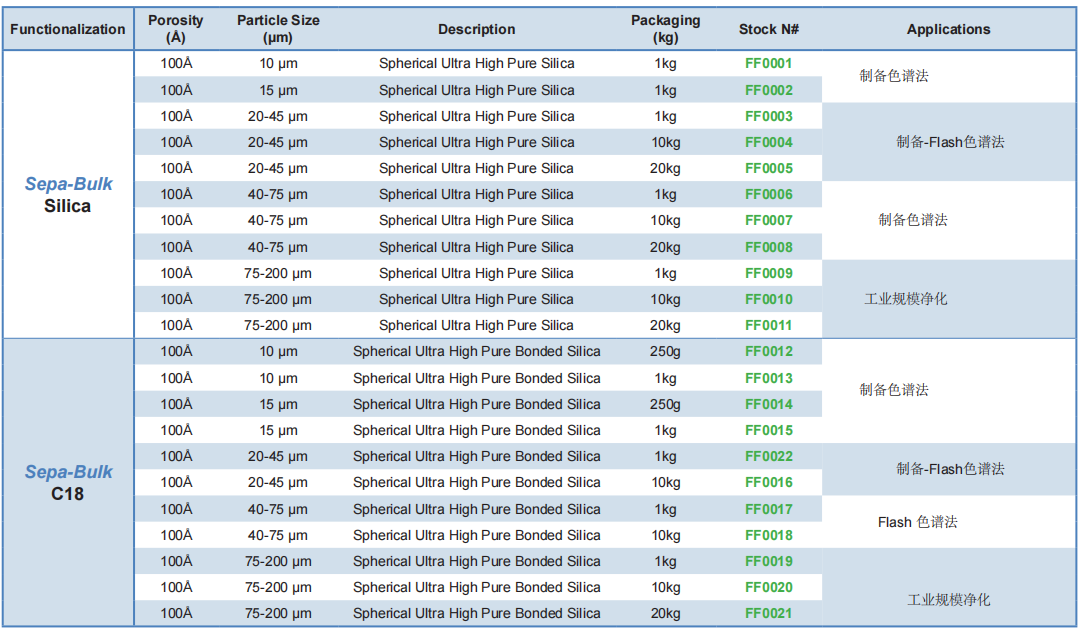Click description text in FF0008 row
The image size is (1083, 632).
477,247
